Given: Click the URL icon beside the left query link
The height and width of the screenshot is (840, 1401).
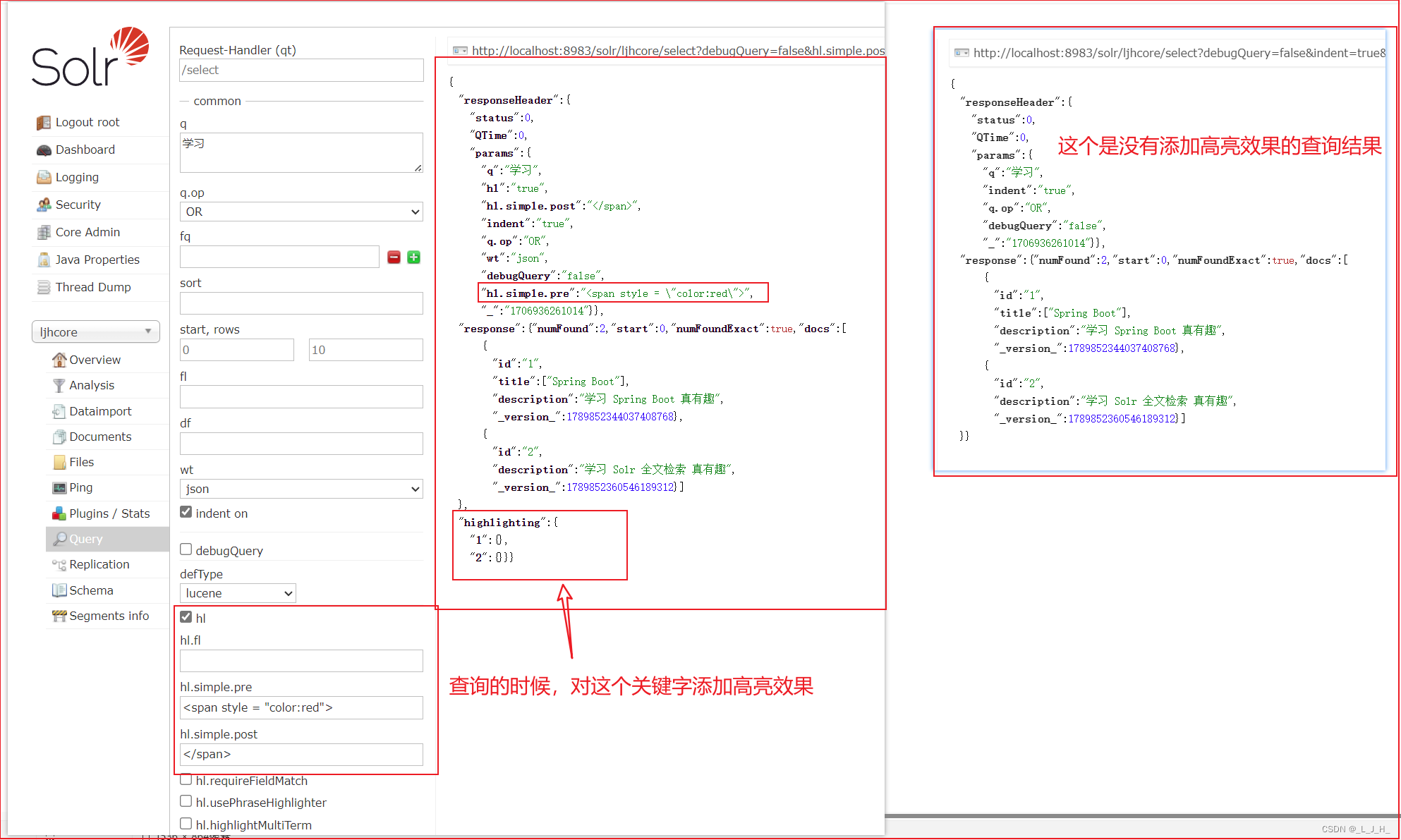Looking at the screenshot, I should [x=460, y=51].
